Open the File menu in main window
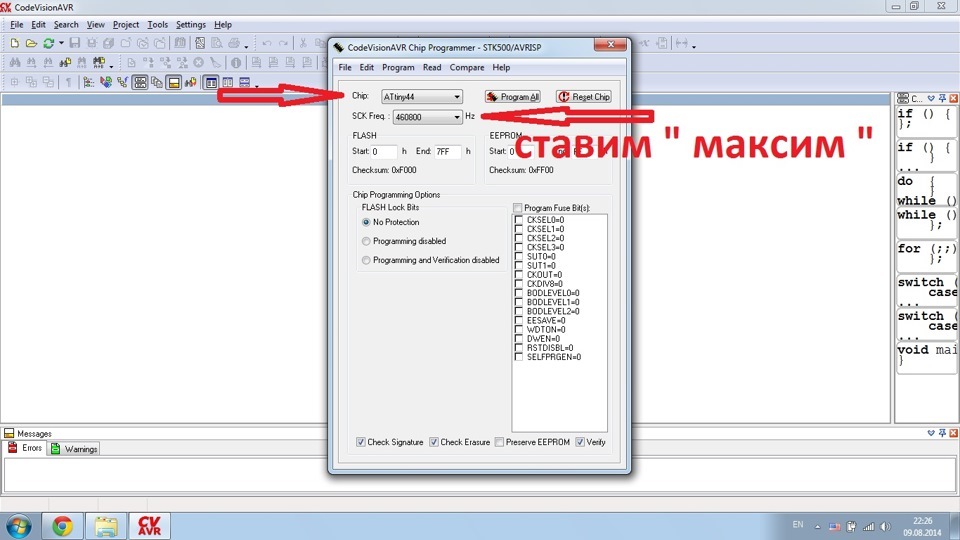 pos(17,24)
